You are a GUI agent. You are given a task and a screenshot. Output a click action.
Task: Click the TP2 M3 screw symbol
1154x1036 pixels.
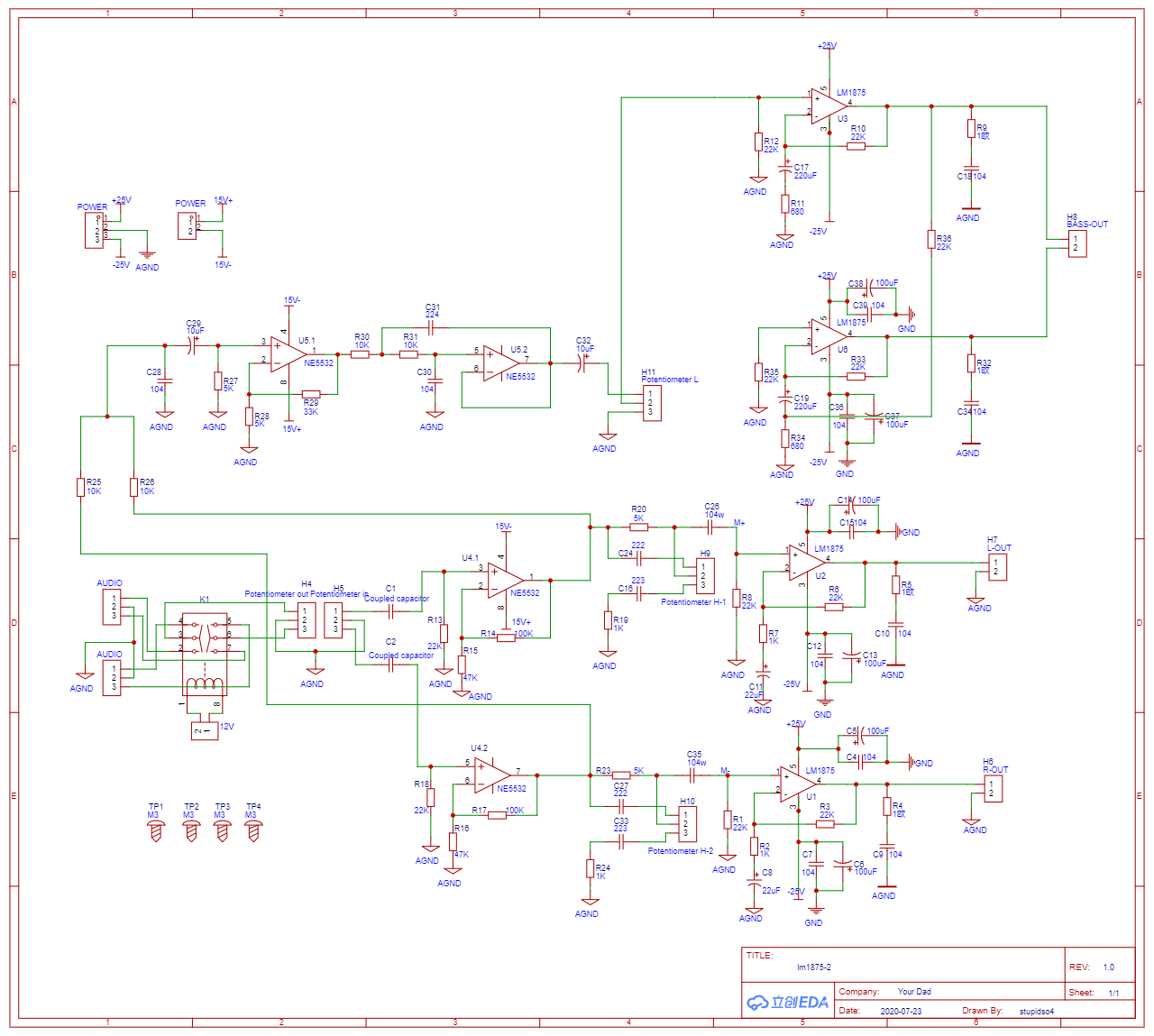(x=191, y=830)
